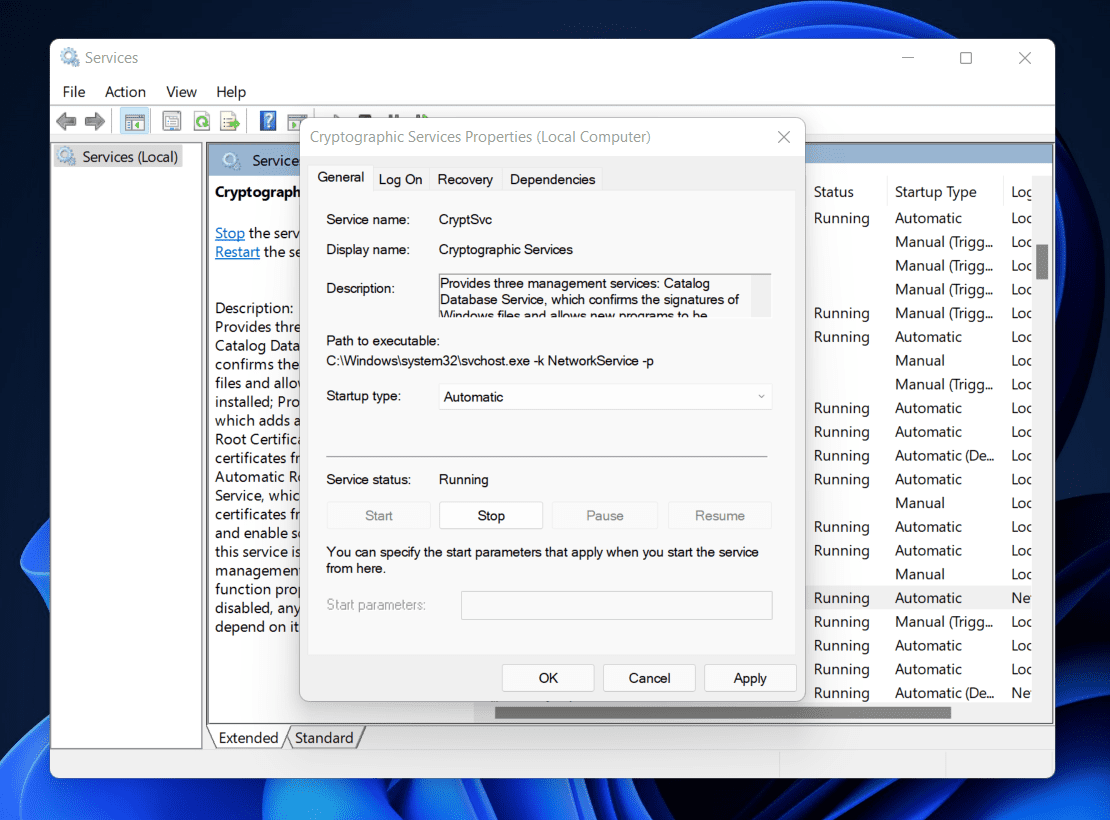Expand the Startup type dropdown
Viewport: 1110px width, 820px height.
click(x=605, y=397)
